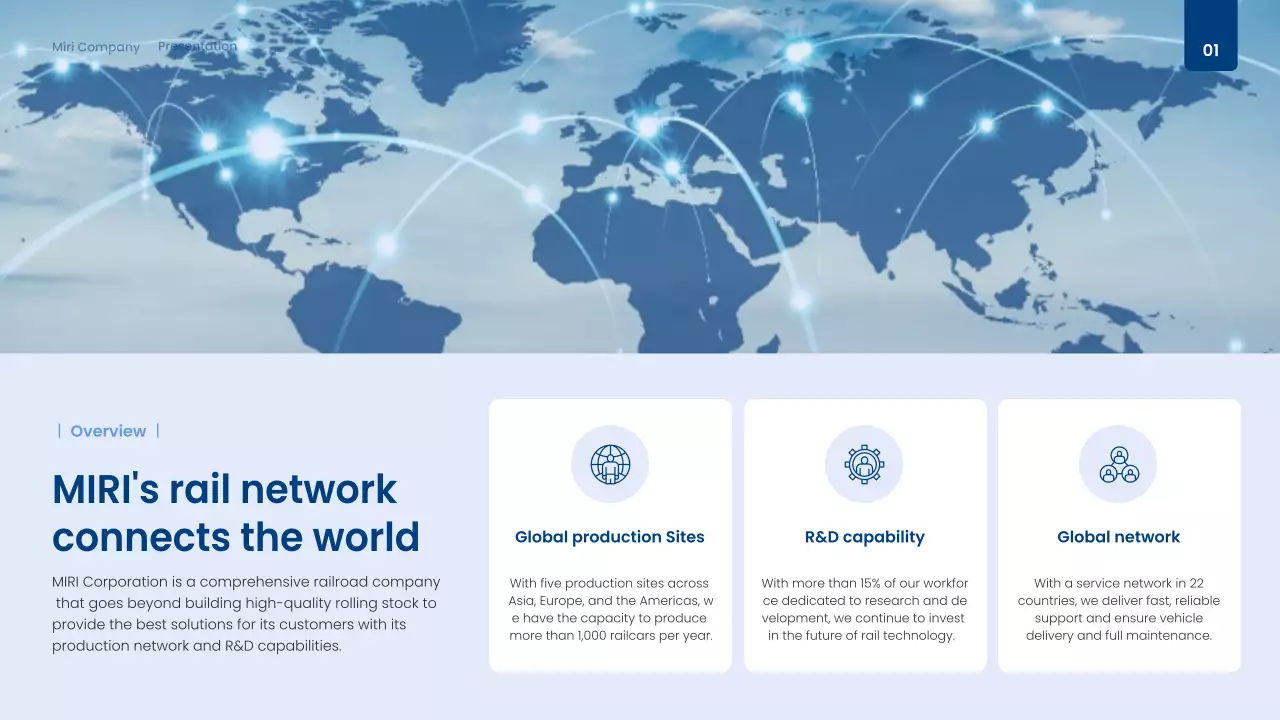1280x720 pixels.
Task: Select the MIRI Corporation intro paragraph
Action: click(x=246, y=614)
